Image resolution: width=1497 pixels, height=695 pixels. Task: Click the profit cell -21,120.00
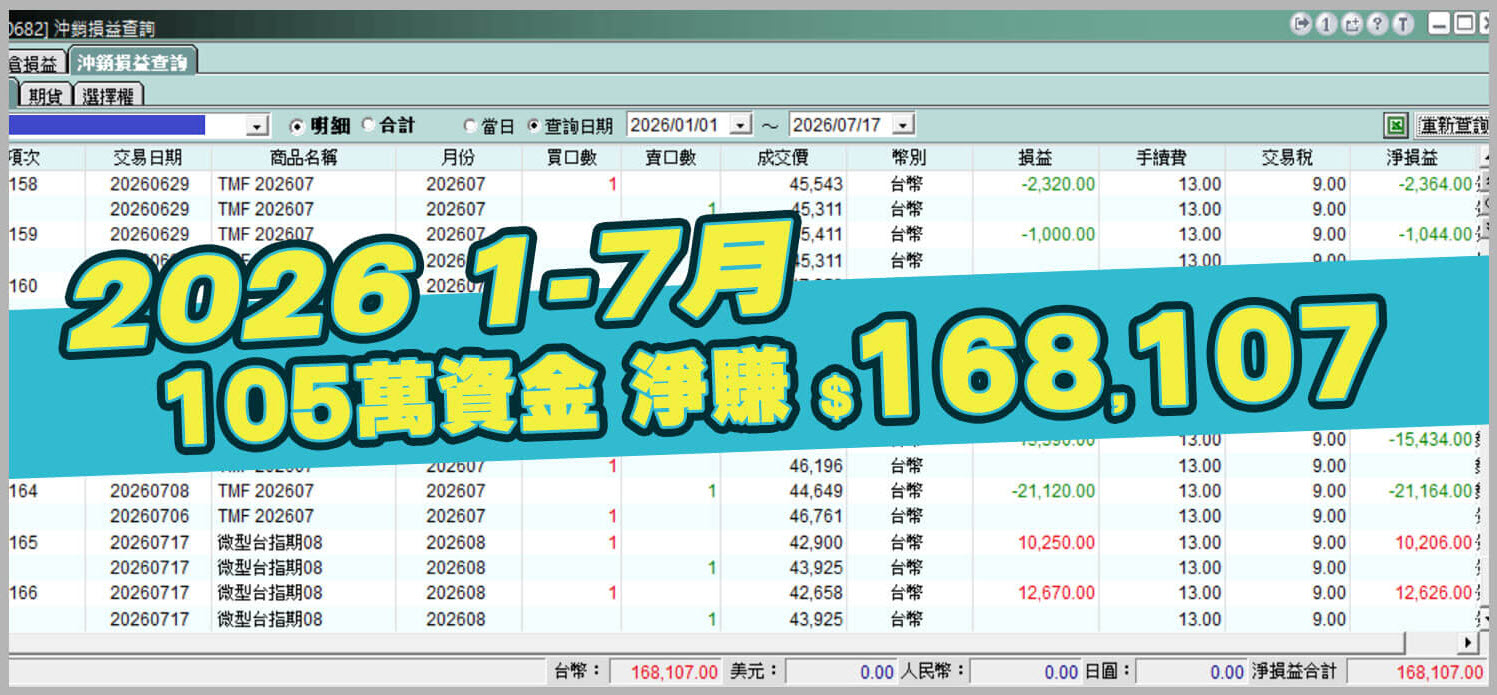1053,491
